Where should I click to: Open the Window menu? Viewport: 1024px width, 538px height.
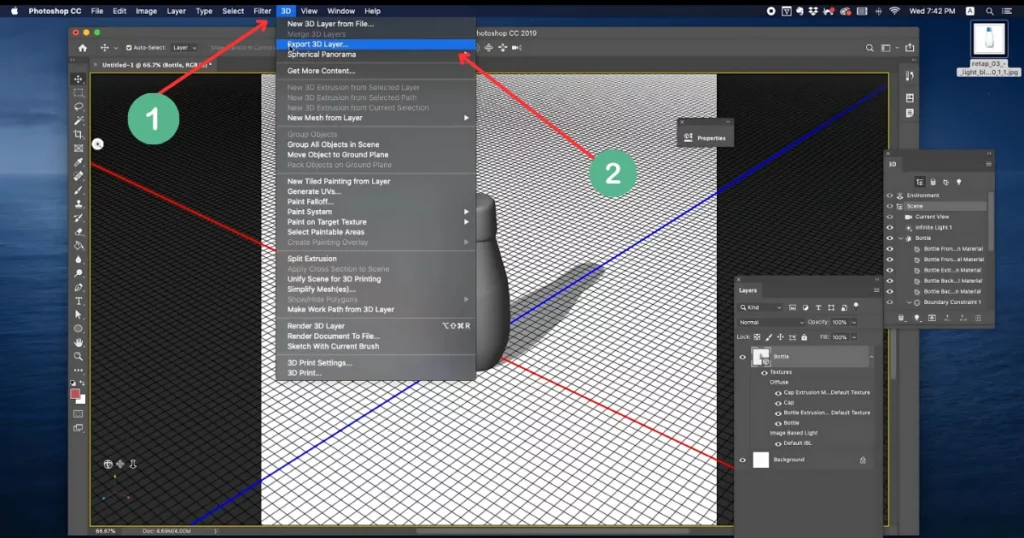tap(341, 11)
